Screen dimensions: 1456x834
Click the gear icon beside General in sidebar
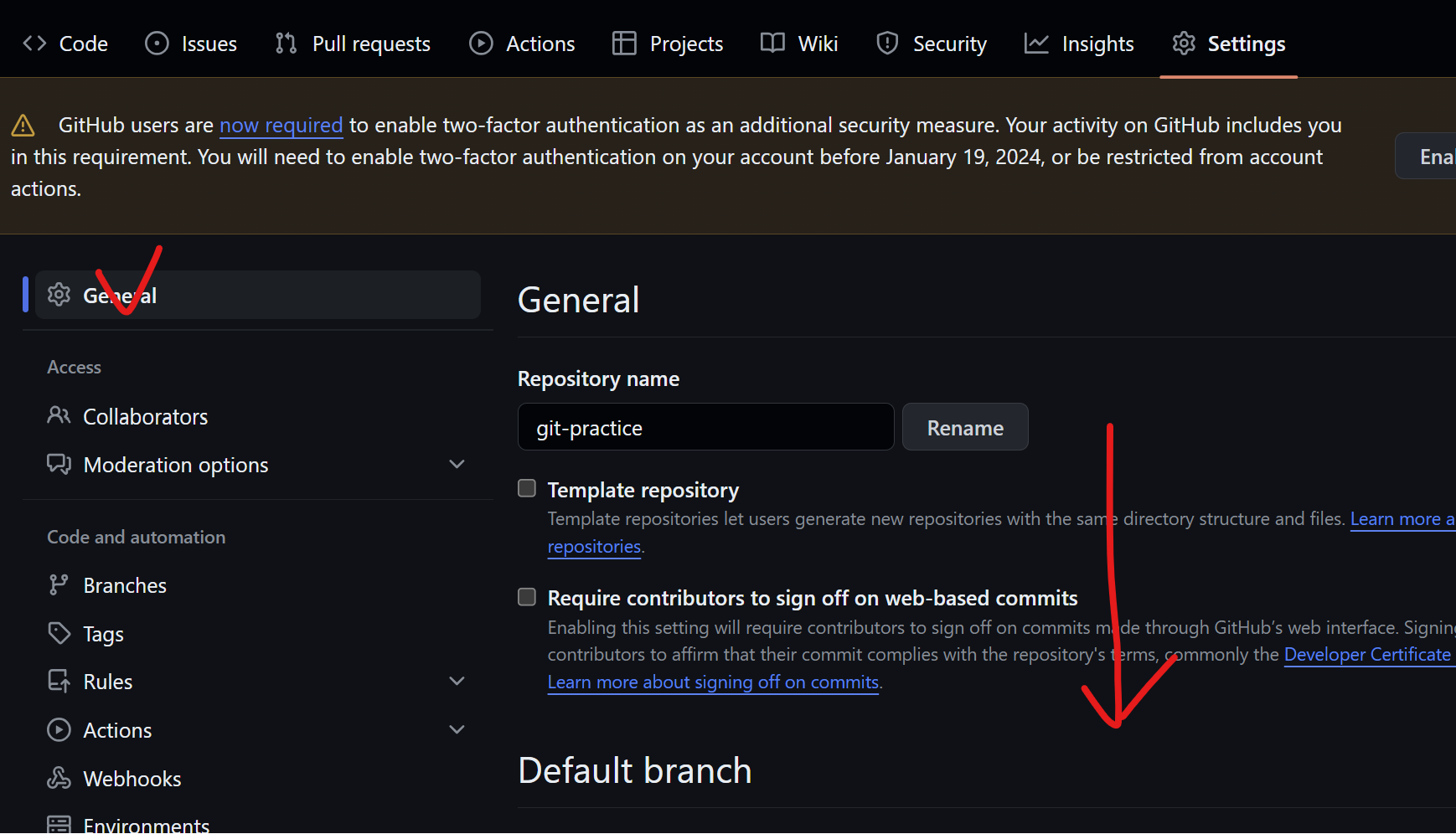point(59,295)
